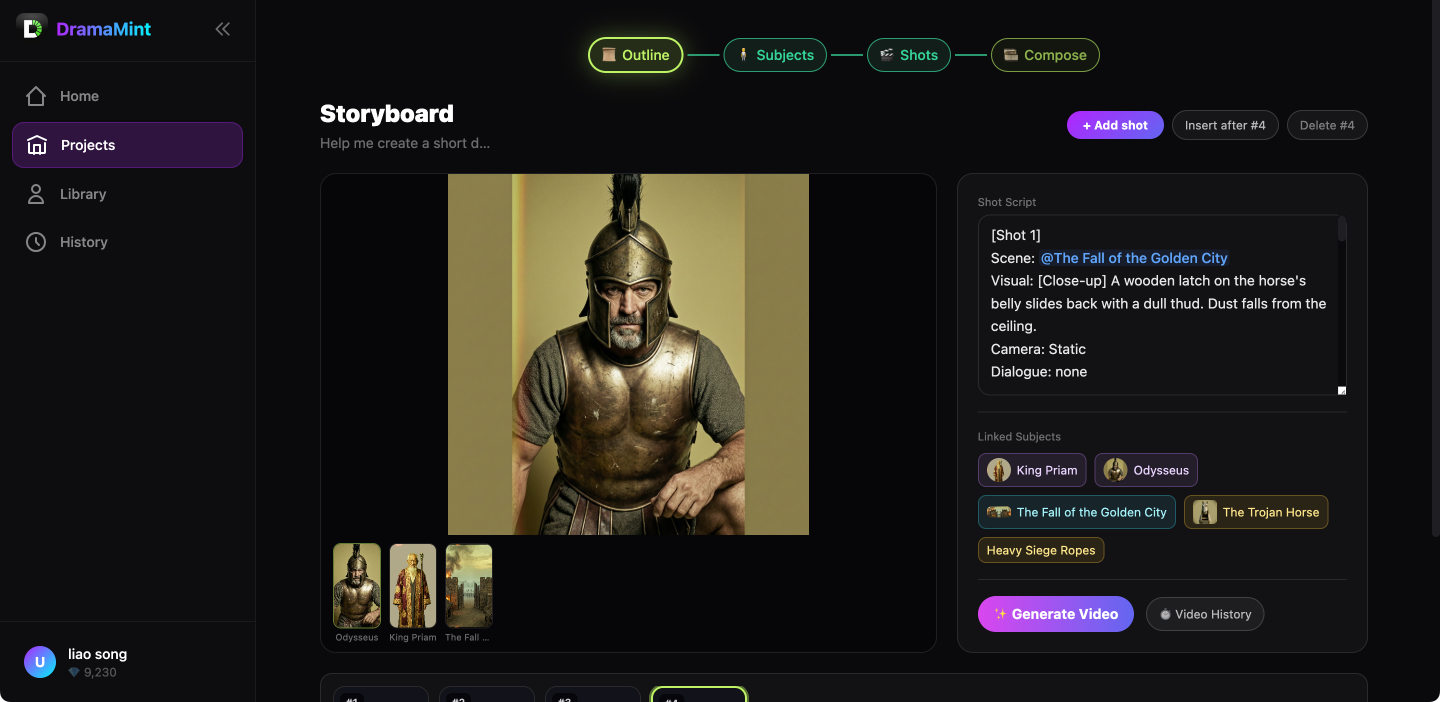The image size is (1440, 702).
Task: Select The Fall of the Golden City chip
Action: point(1077,512)
